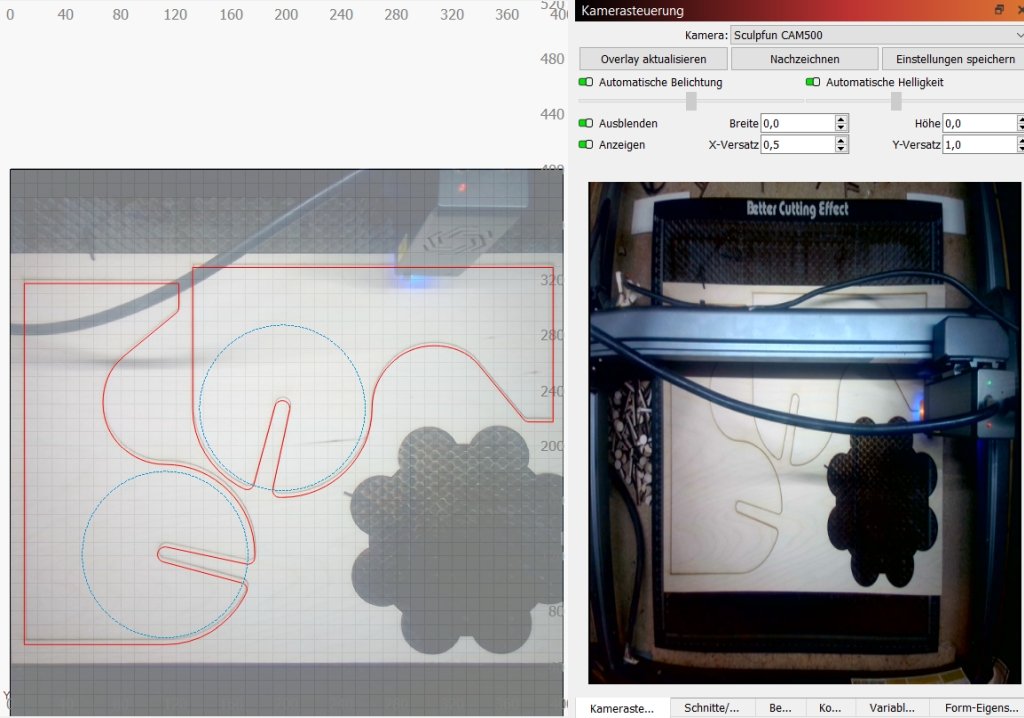
Task: Increase Breite with the up arrow
Action: click(841, 119)
